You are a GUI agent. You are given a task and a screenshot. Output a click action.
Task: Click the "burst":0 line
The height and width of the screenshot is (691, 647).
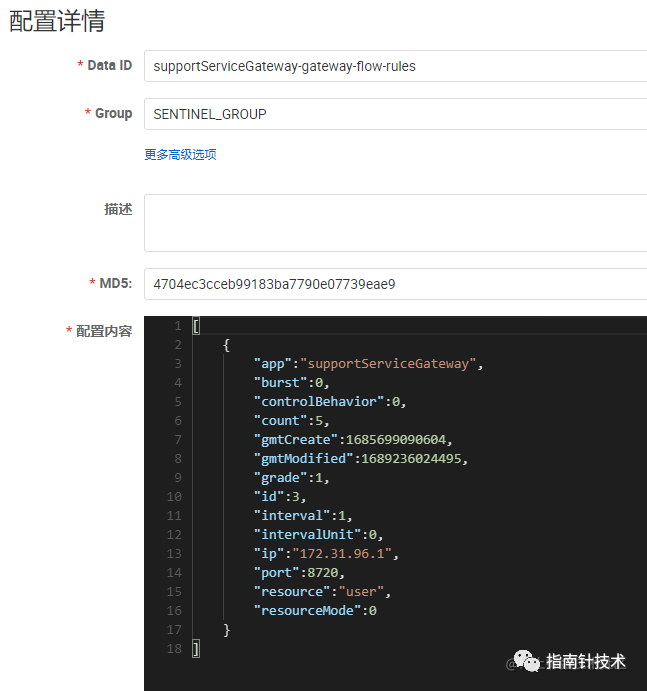point(291,383)
